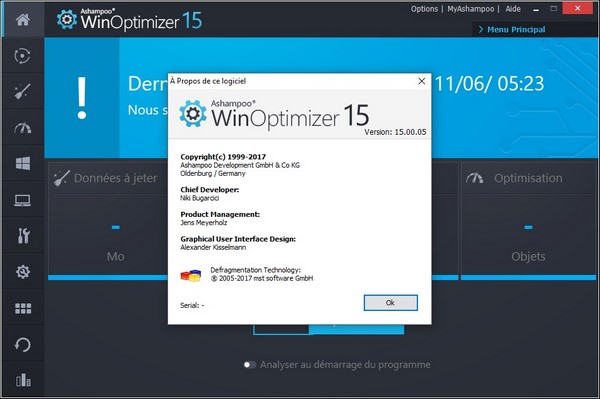Select the wrench and screwdriver tools icon
The width and height of the screenshot is (600, 399).
[x=23, y=236]
